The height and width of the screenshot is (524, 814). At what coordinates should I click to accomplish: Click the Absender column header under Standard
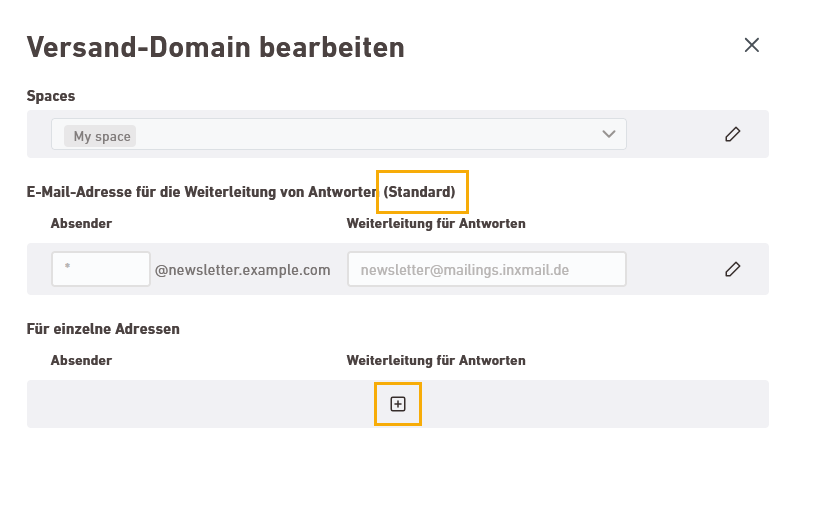coord(81,223)
